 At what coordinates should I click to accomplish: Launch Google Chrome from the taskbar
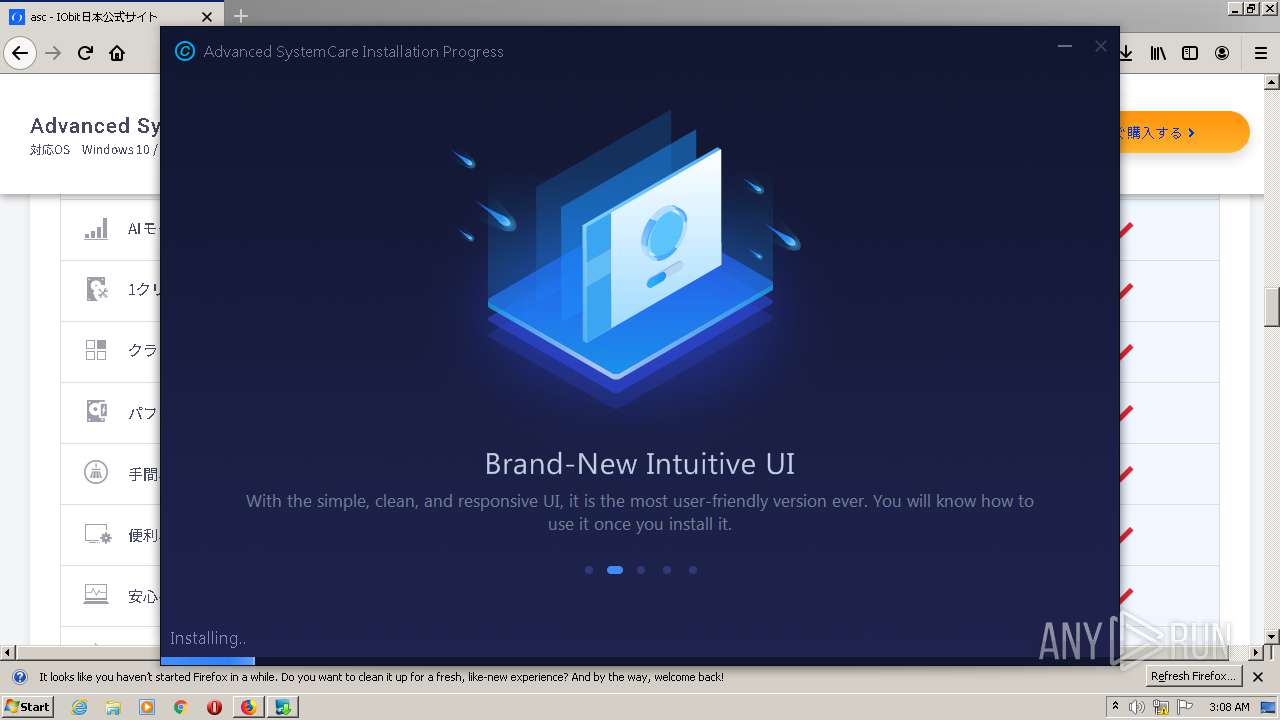(181, 707)
